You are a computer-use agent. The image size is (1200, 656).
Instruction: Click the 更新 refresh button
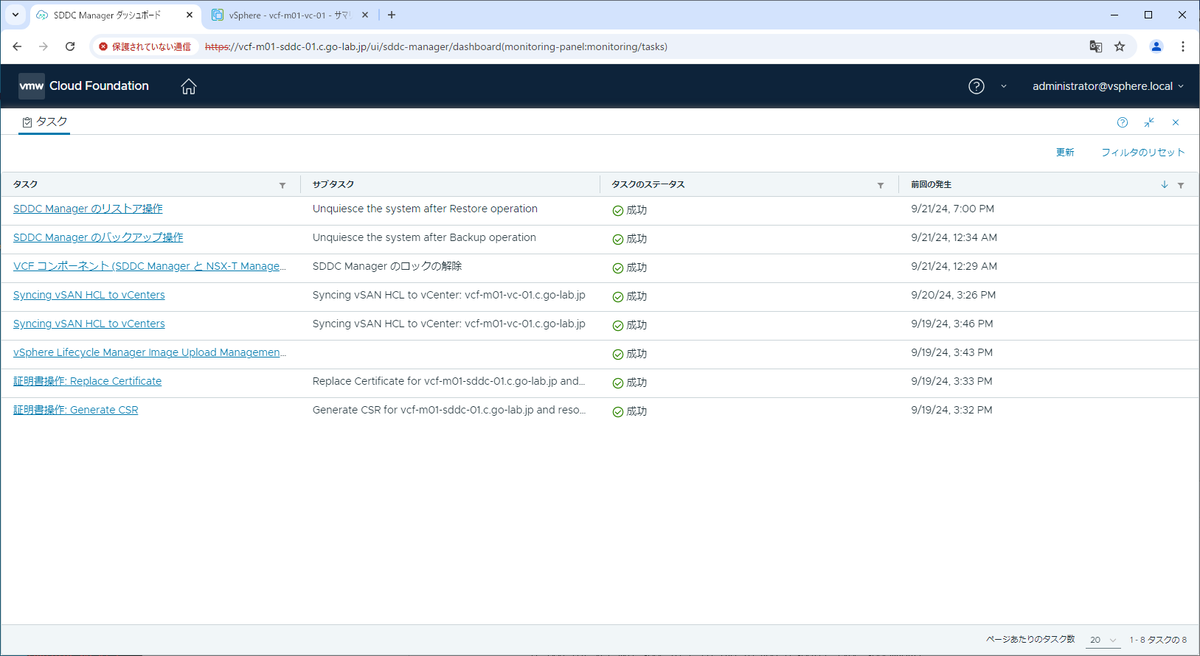point(1065,153)
